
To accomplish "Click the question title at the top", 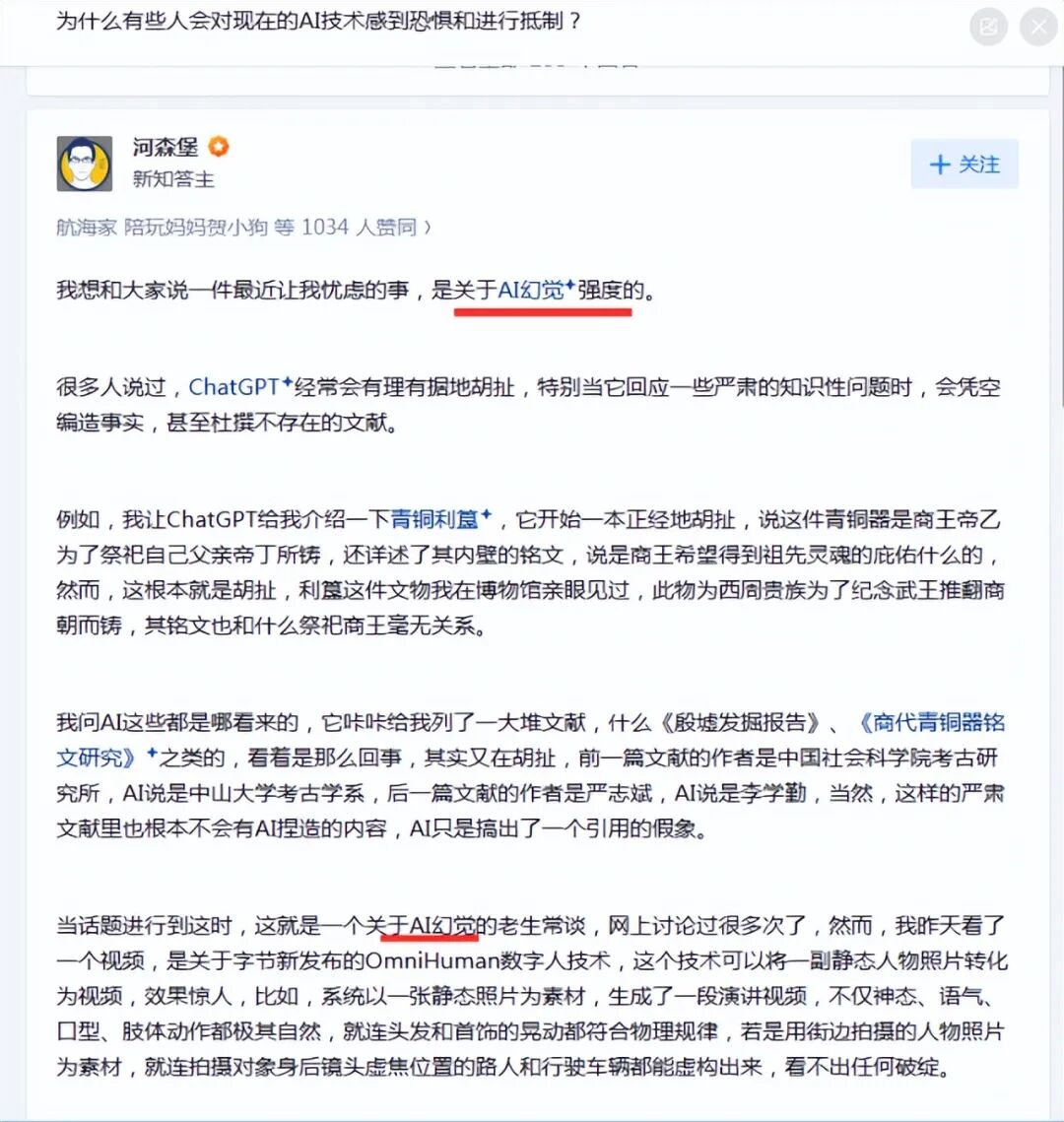I will (x=318, y=22).
